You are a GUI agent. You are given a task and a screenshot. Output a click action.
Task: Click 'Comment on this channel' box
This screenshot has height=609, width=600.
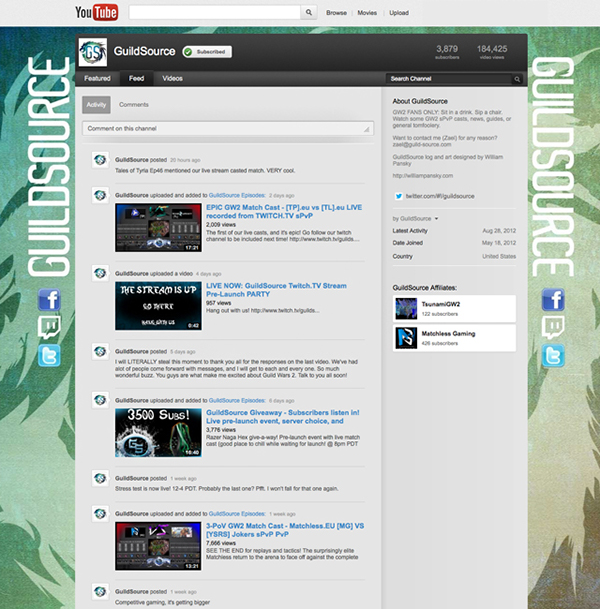tap(228, 129)
